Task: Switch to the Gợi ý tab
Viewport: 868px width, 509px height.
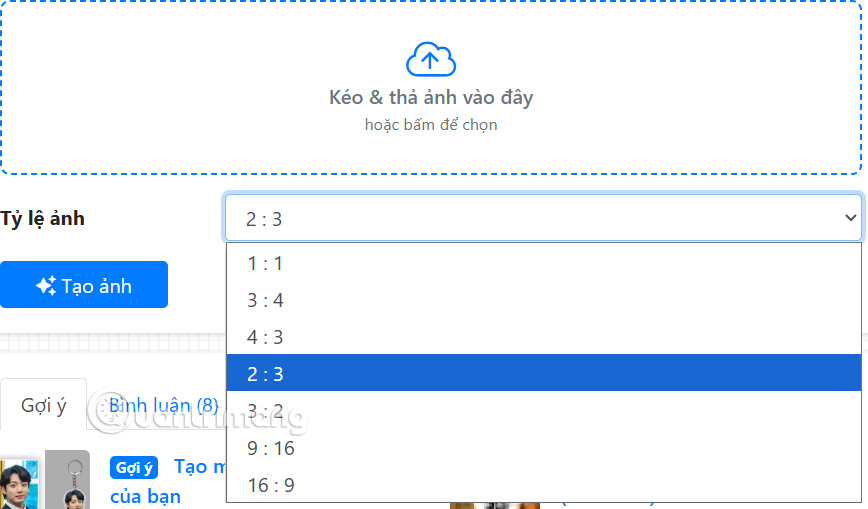Action: [44, 405]
